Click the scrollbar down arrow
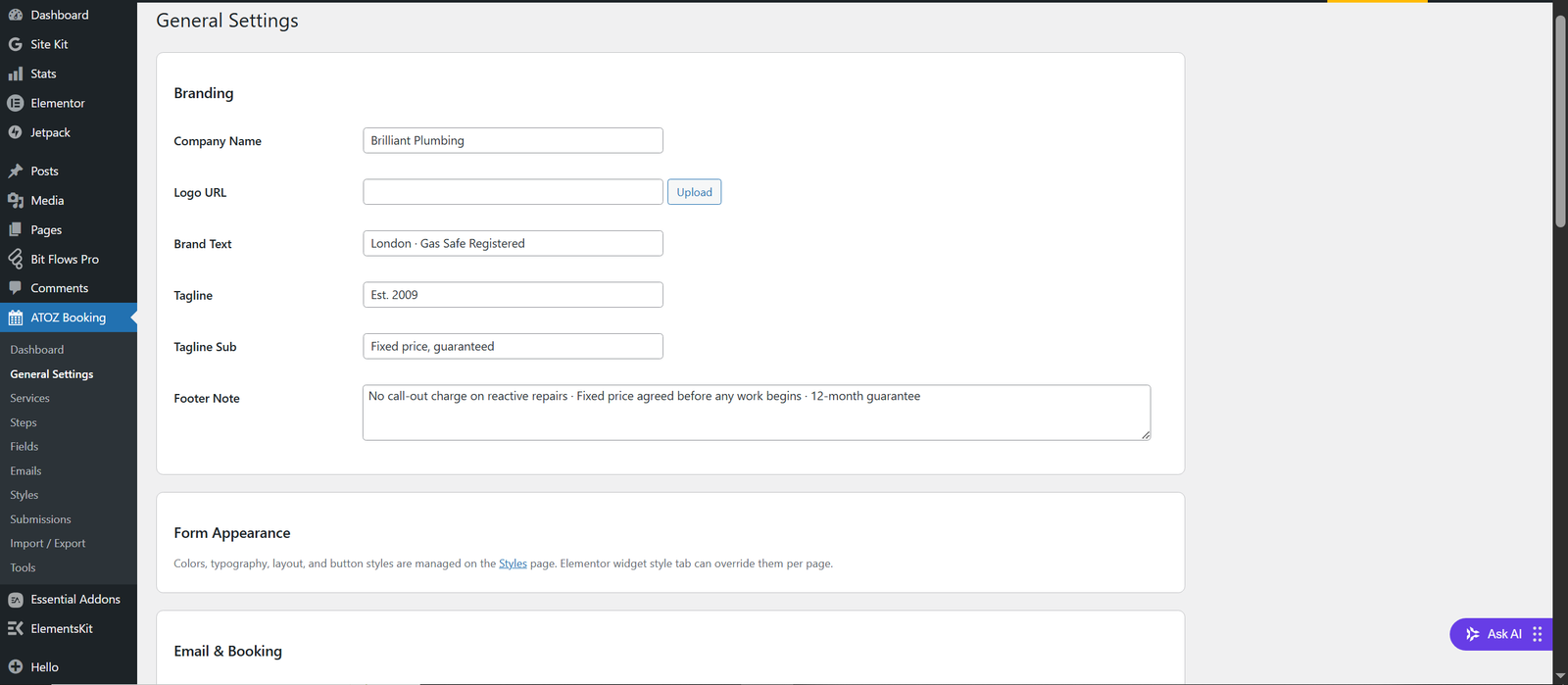 click(x=1560, y=677)
